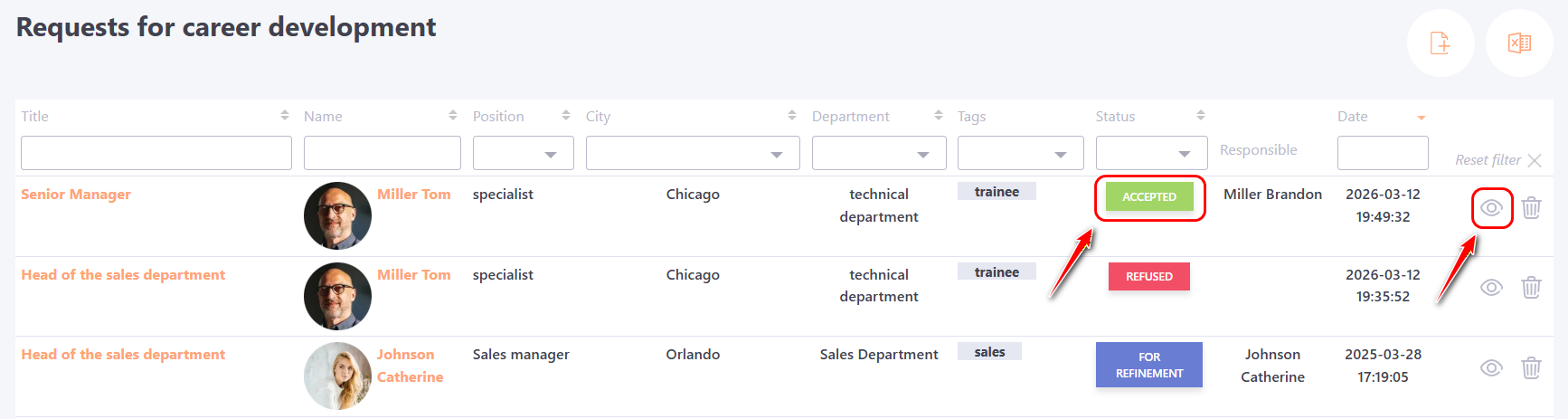1568x419 pixels.
Task: Delete the Senior Manager request
Action: click(x=1531, y=208)
